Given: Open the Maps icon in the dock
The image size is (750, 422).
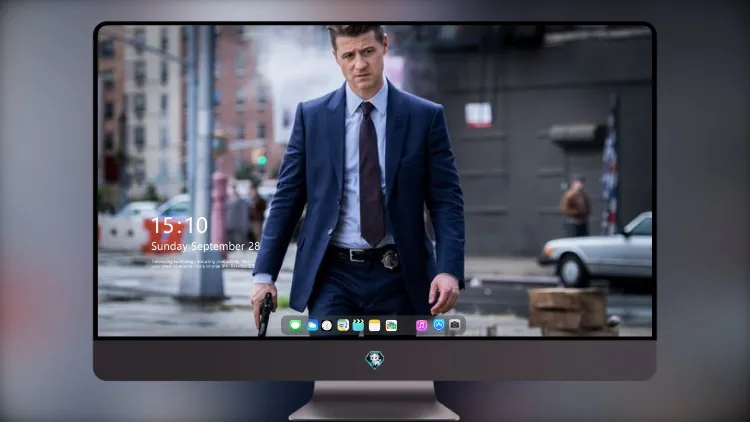Looking at the screenshot, I should (342, 325).
